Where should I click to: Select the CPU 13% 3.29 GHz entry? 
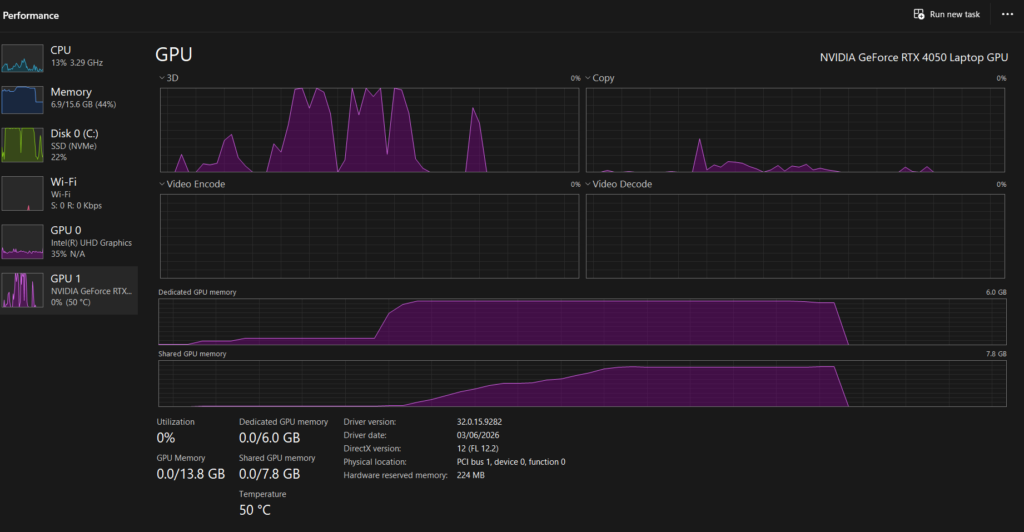(69, 57)
